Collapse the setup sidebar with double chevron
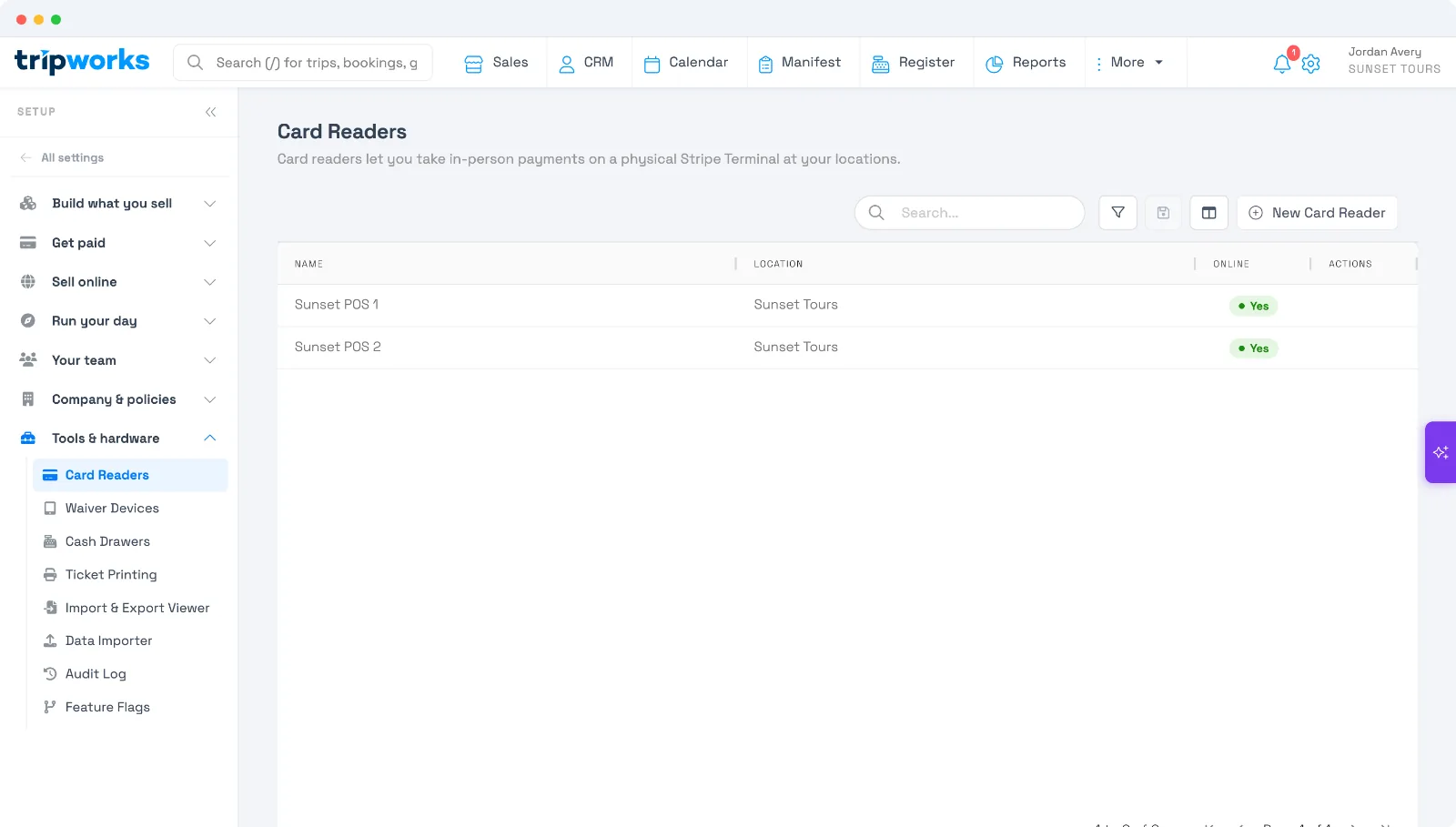This screenshot has width=1456, height=827. click(x=210, y=112)
